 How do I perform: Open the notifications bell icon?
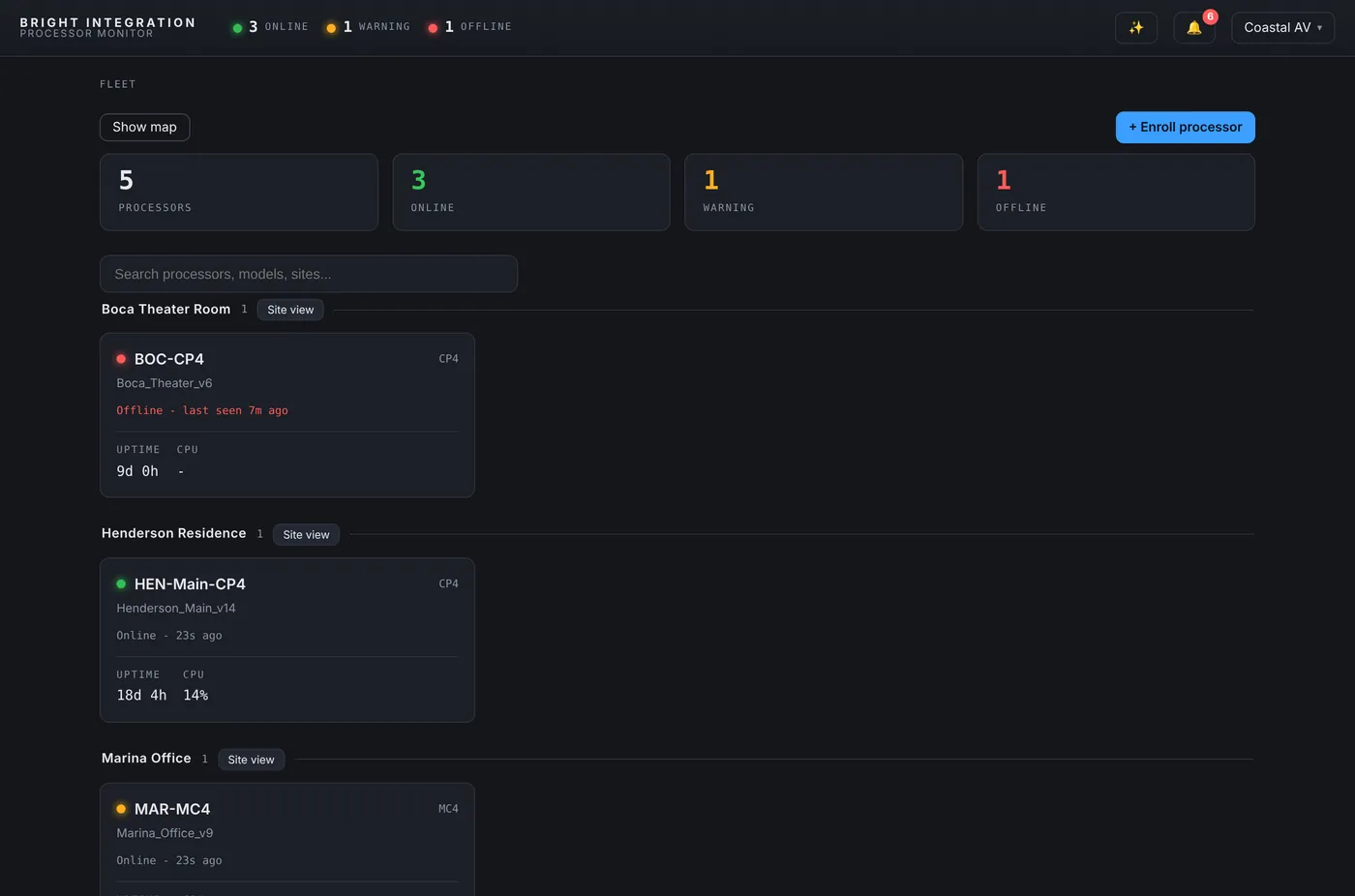(1194, 27)
